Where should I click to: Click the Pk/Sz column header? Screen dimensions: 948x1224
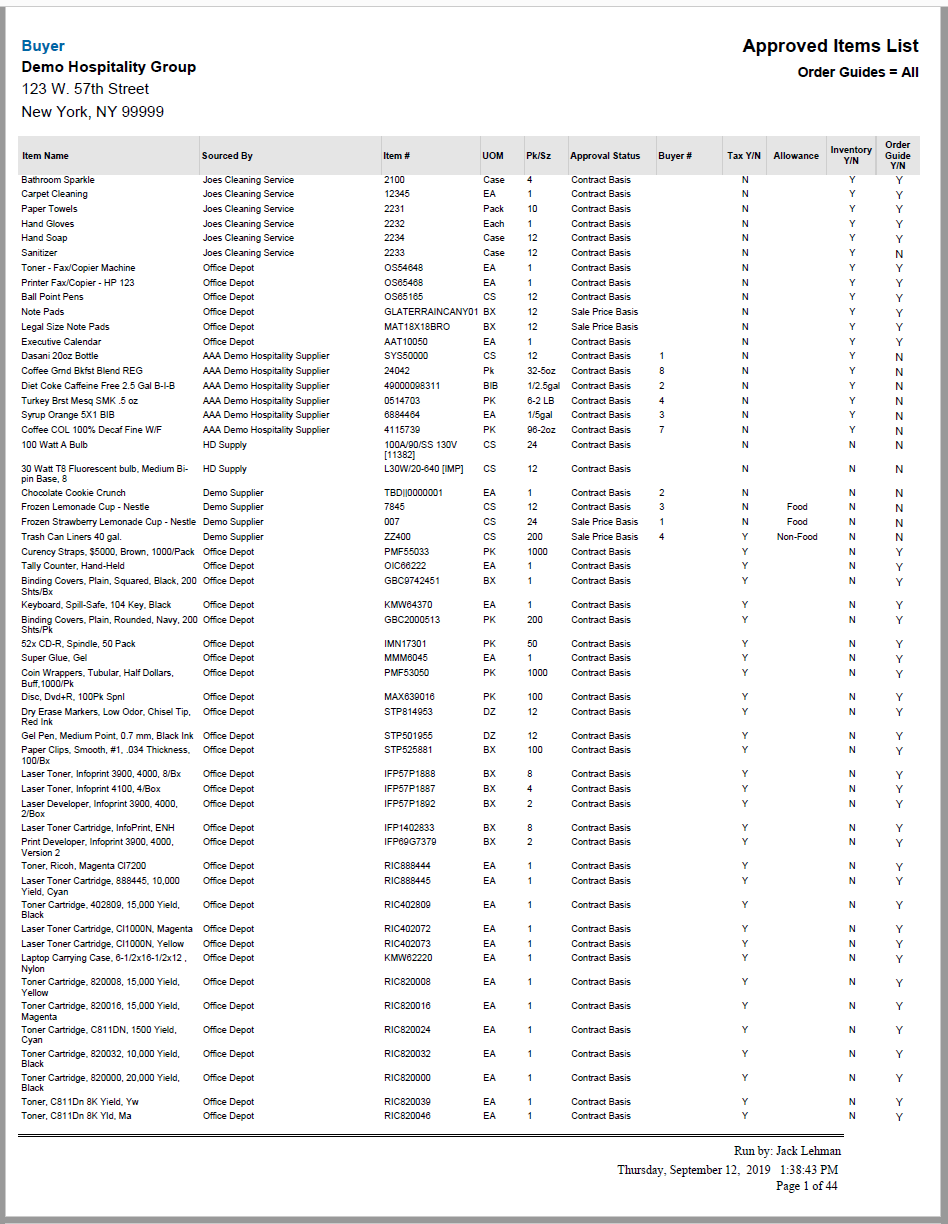(539, 156)
